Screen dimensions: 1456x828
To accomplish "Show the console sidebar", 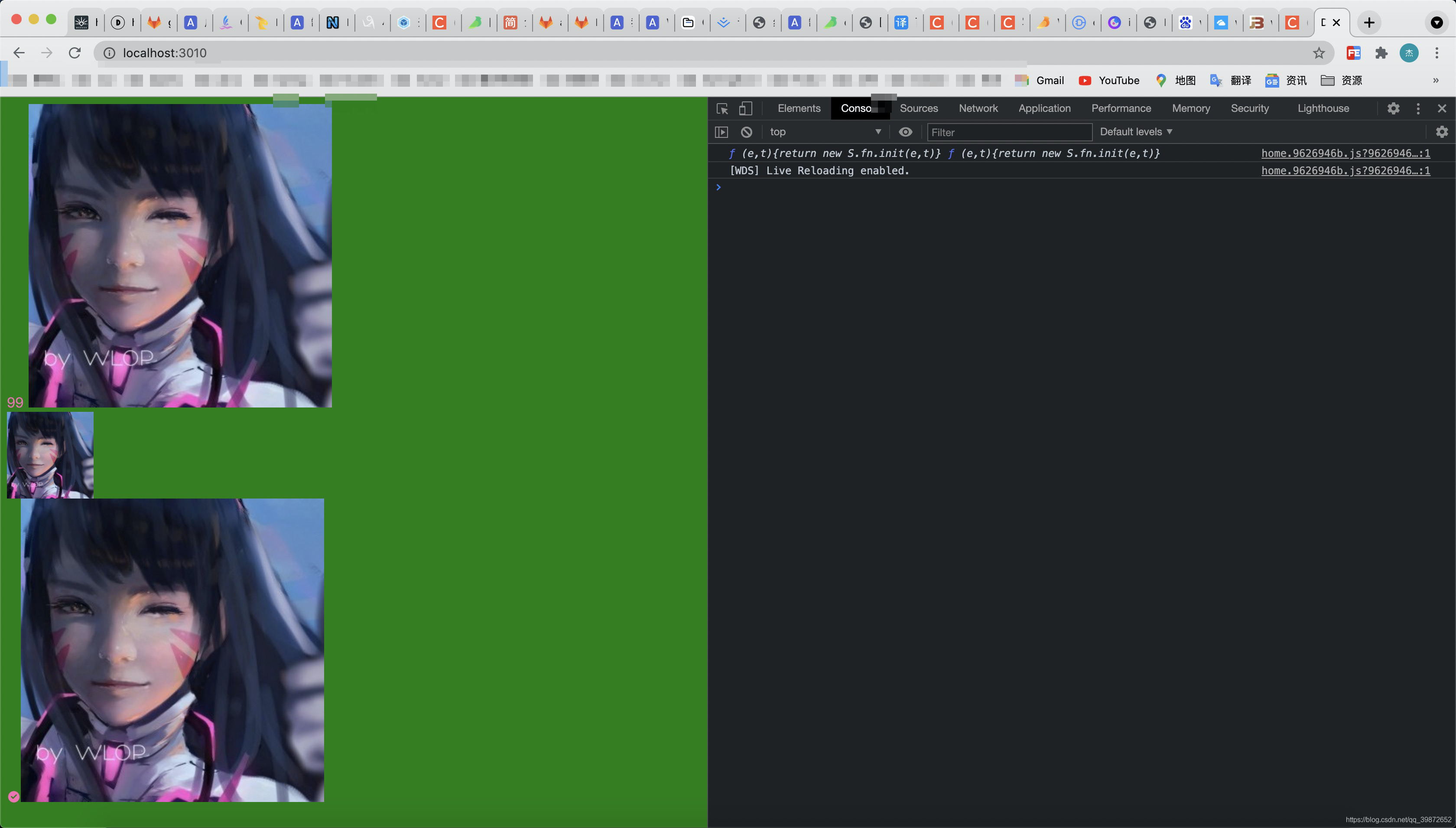I will coord(721,132).
